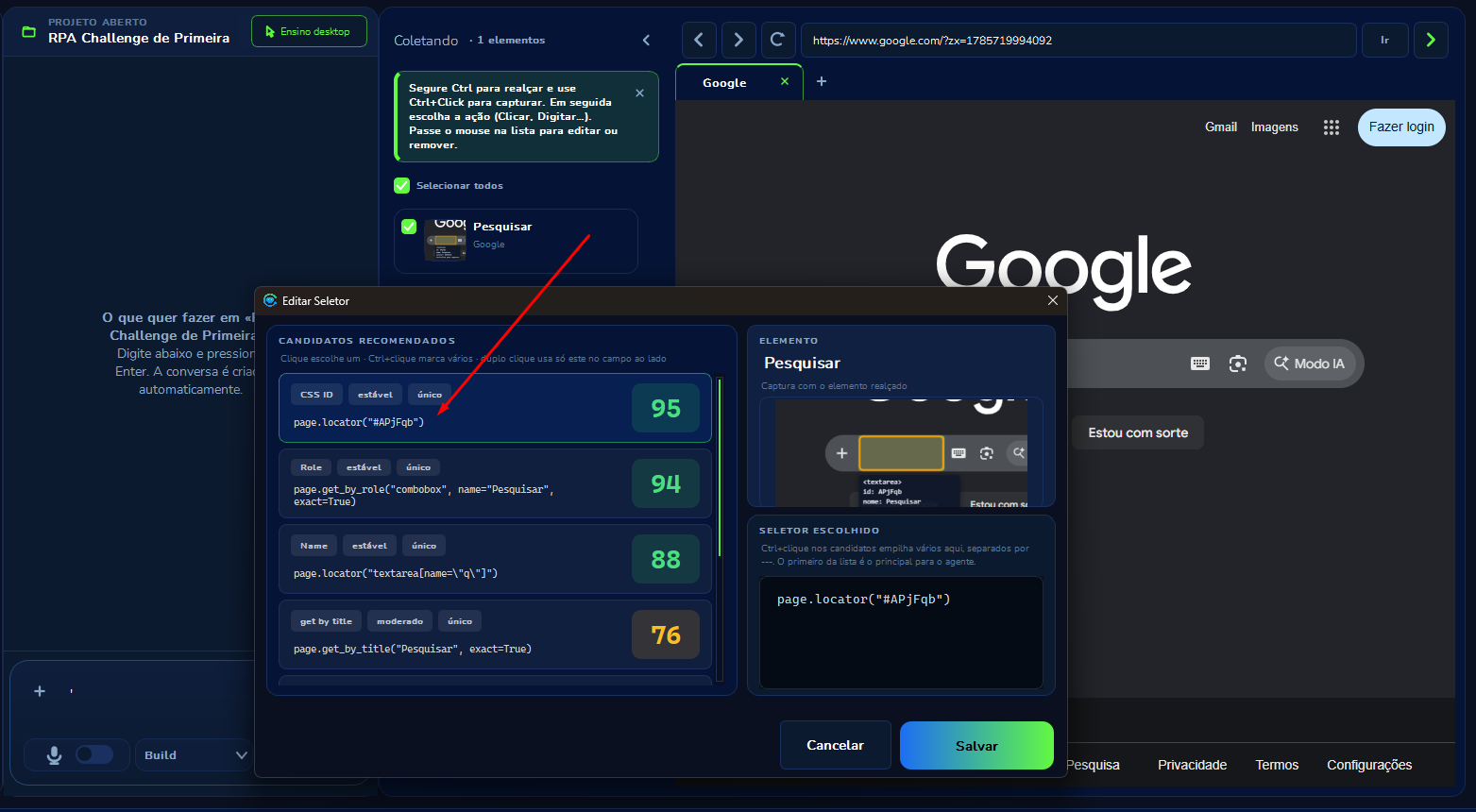Click the moderado tag on get by title
1476x812 pixels.
[x=400, y=620]
